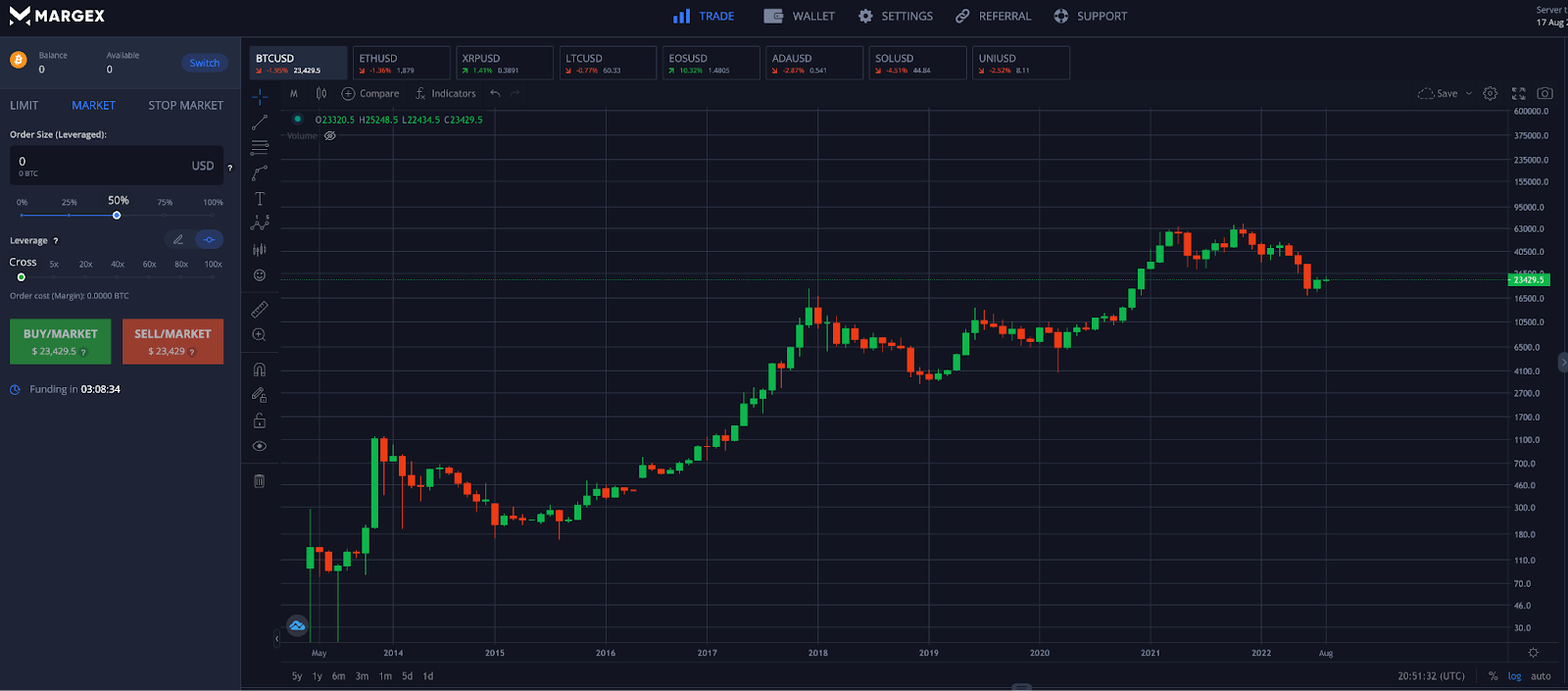
Task: Select the trend line drawing tool
Action: (x=260, y=123)
